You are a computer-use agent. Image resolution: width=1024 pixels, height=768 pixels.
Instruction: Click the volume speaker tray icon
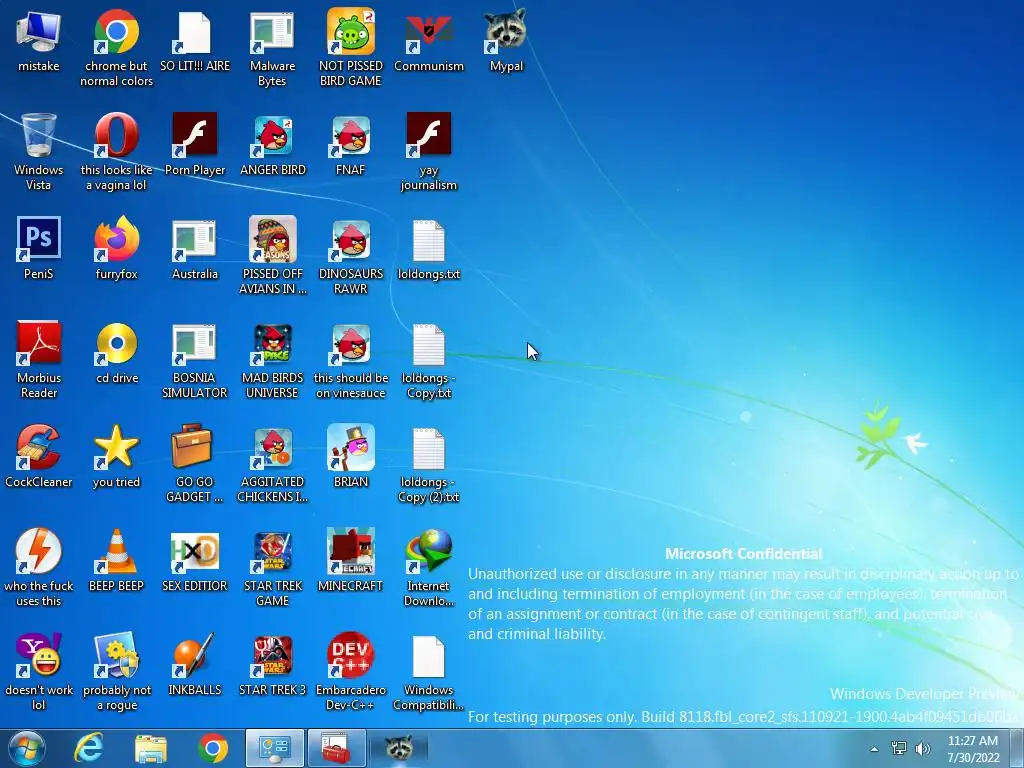pos(922,748)
